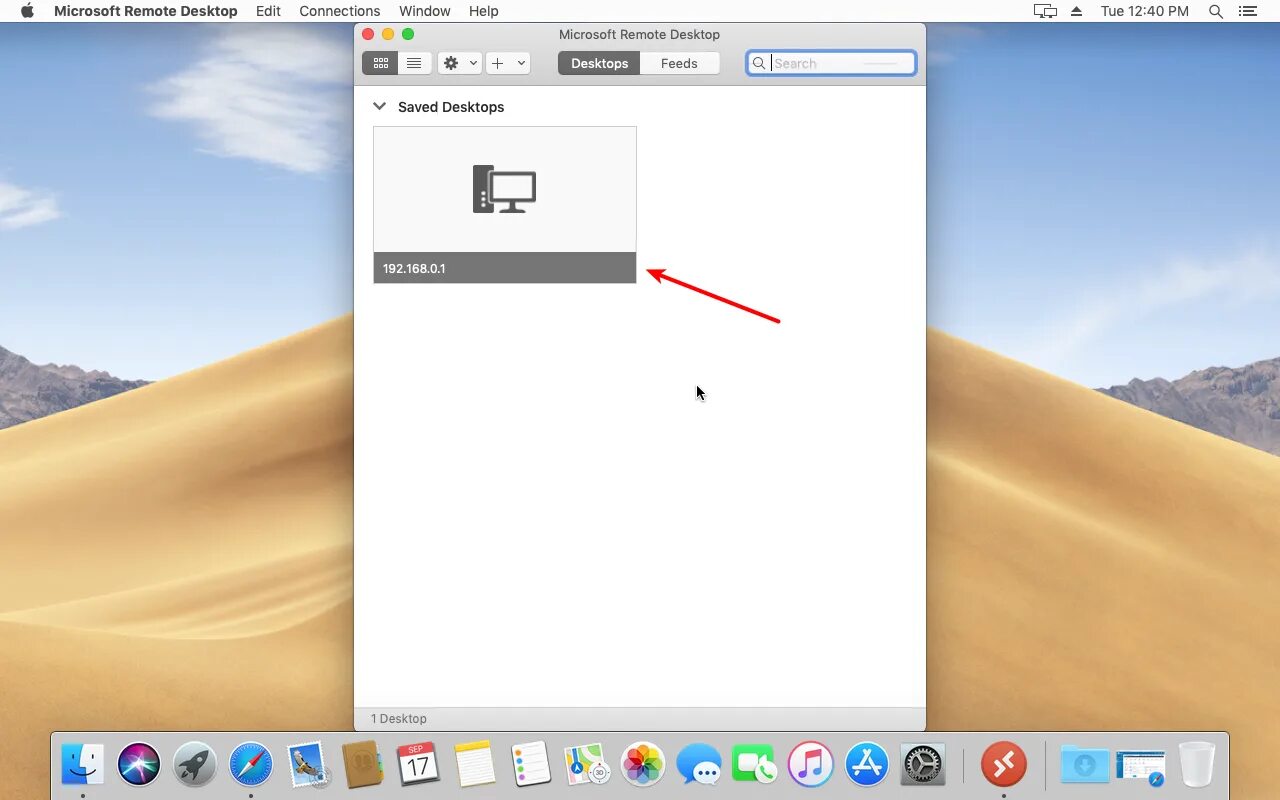Viewport: 1280px width, 800px height.
Task: Open Reminders icon in Dock
Action: [x=531, y=765]
